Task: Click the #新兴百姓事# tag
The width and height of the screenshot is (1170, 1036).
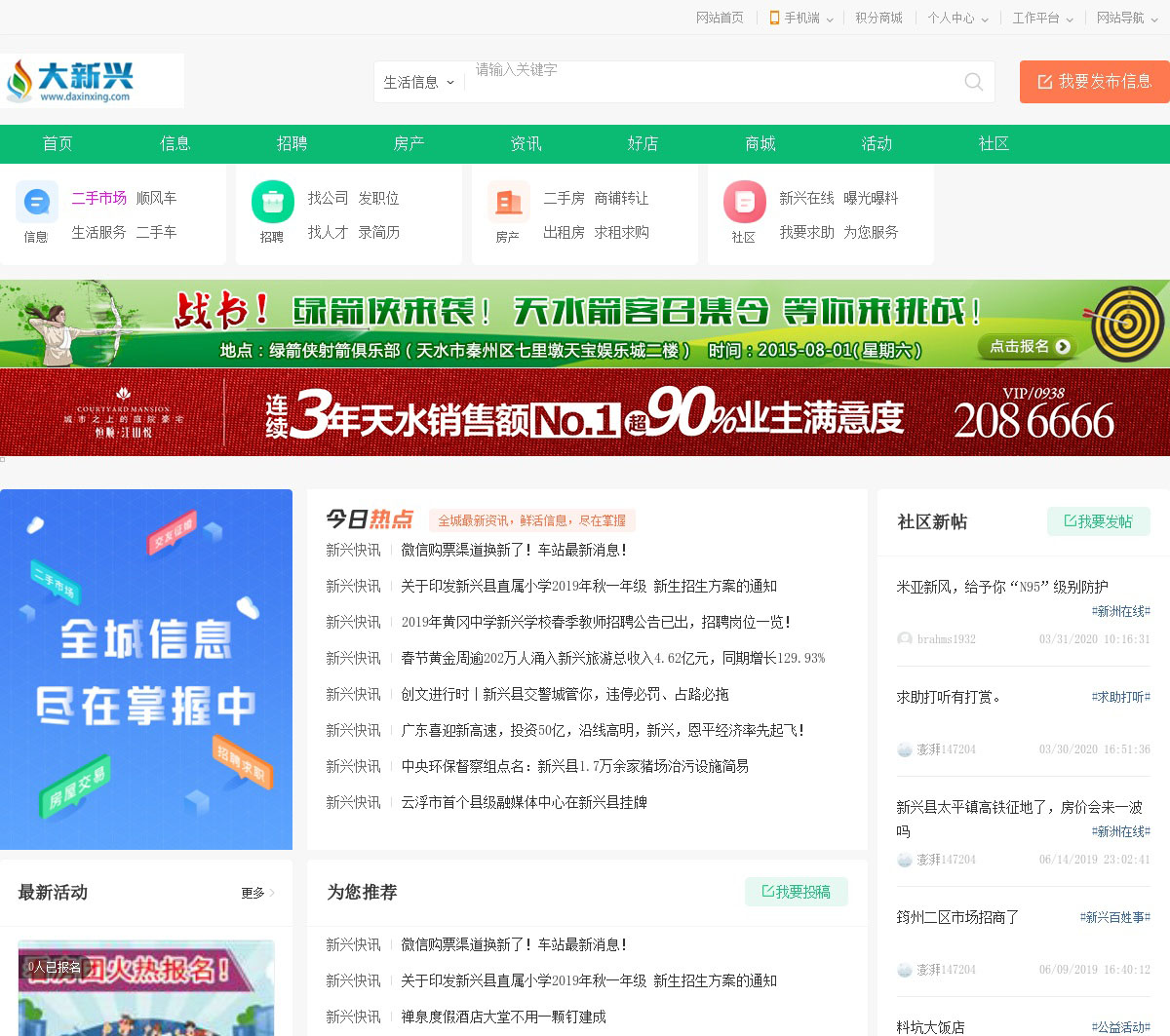Action: (x=1115, y=917)
